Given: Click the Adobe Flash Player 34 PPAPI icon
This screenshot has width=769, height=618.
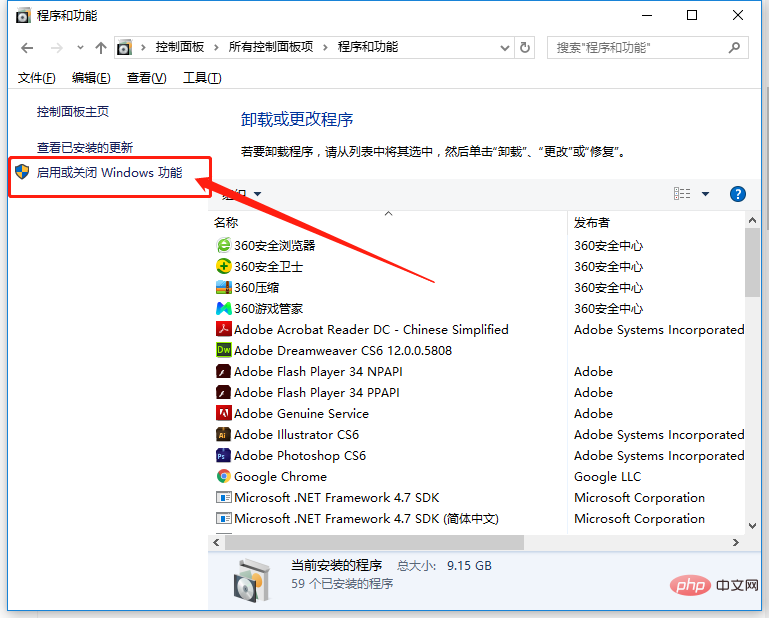Looking at the screenshot, I should [x=224, y=392].
